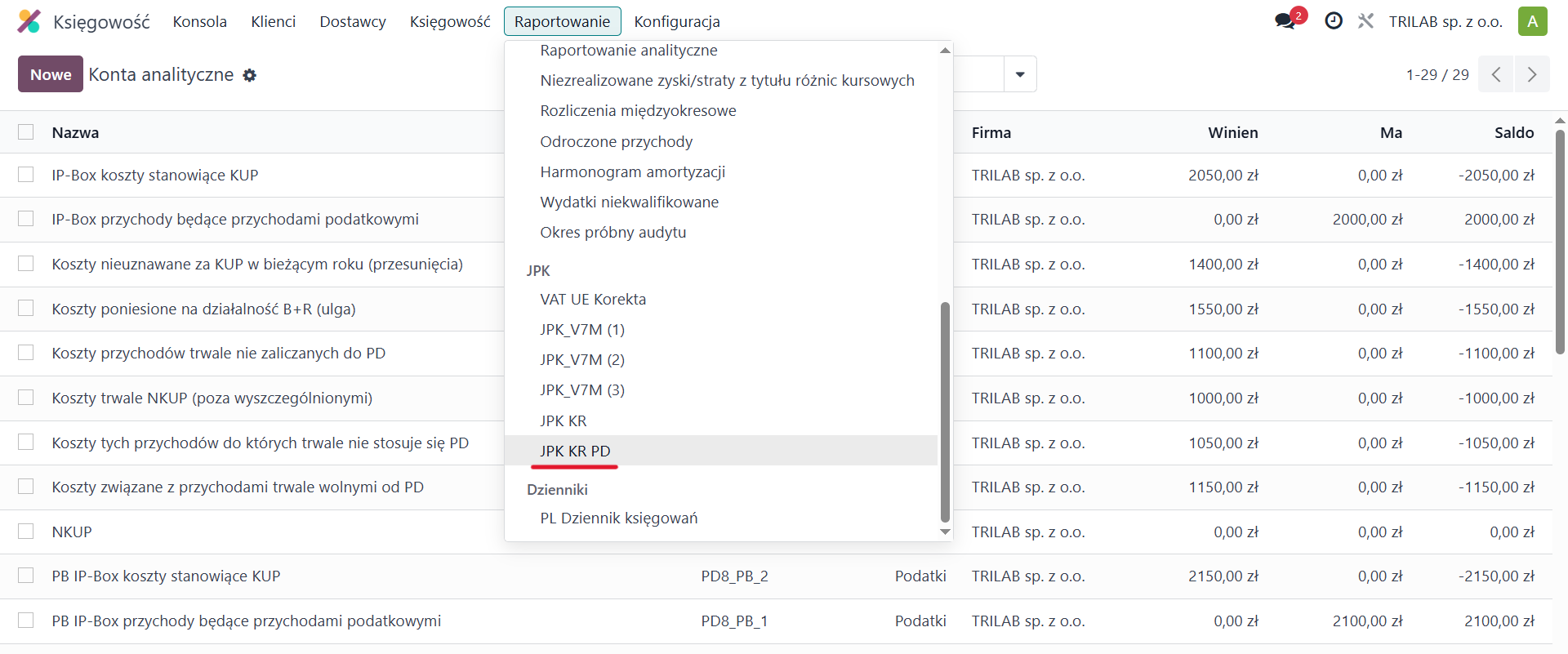This screenshot has height=654, width=1568.
Task: Select JPK KR PD report
Action: [721, 451]
